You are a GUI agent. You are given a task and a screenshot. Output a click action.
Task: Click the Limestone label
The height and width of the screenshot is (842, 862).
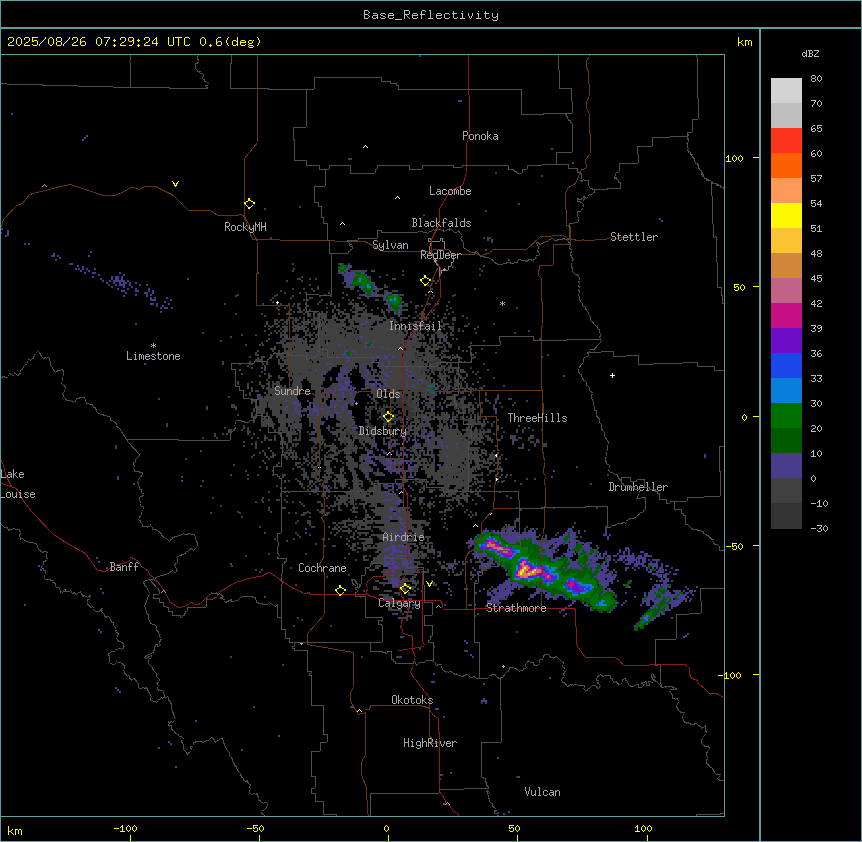tap(153, 356)
